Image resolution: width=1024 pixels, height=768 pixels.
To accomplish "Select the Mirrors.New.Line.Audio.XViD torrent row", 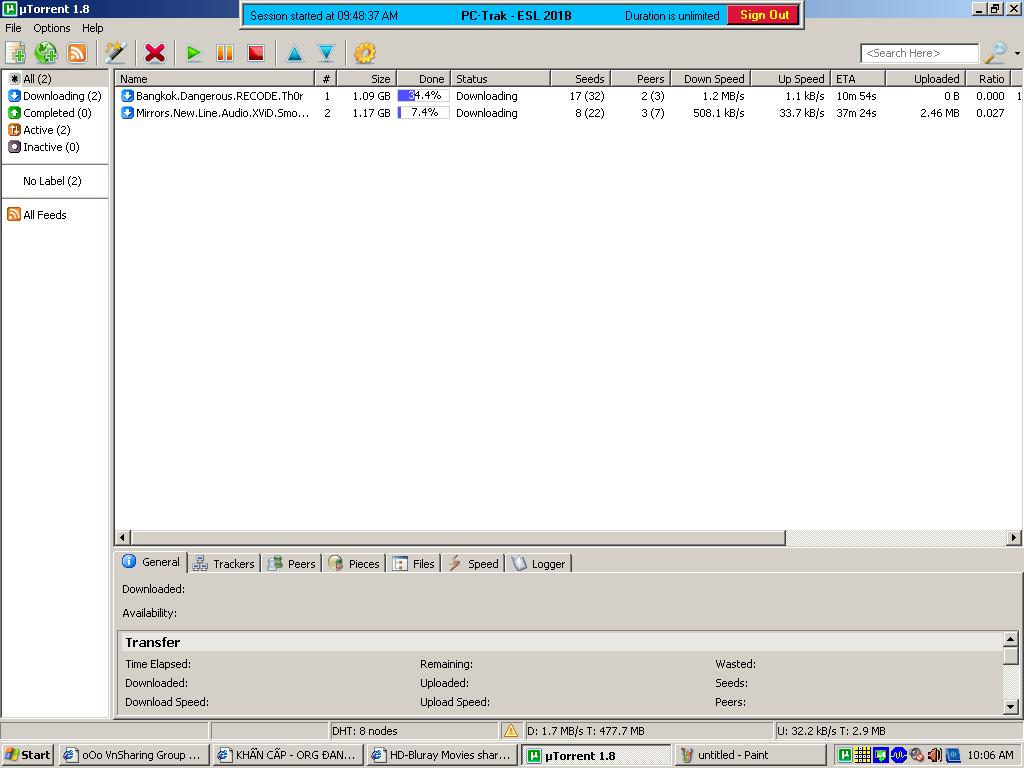I will coord(568,113).
